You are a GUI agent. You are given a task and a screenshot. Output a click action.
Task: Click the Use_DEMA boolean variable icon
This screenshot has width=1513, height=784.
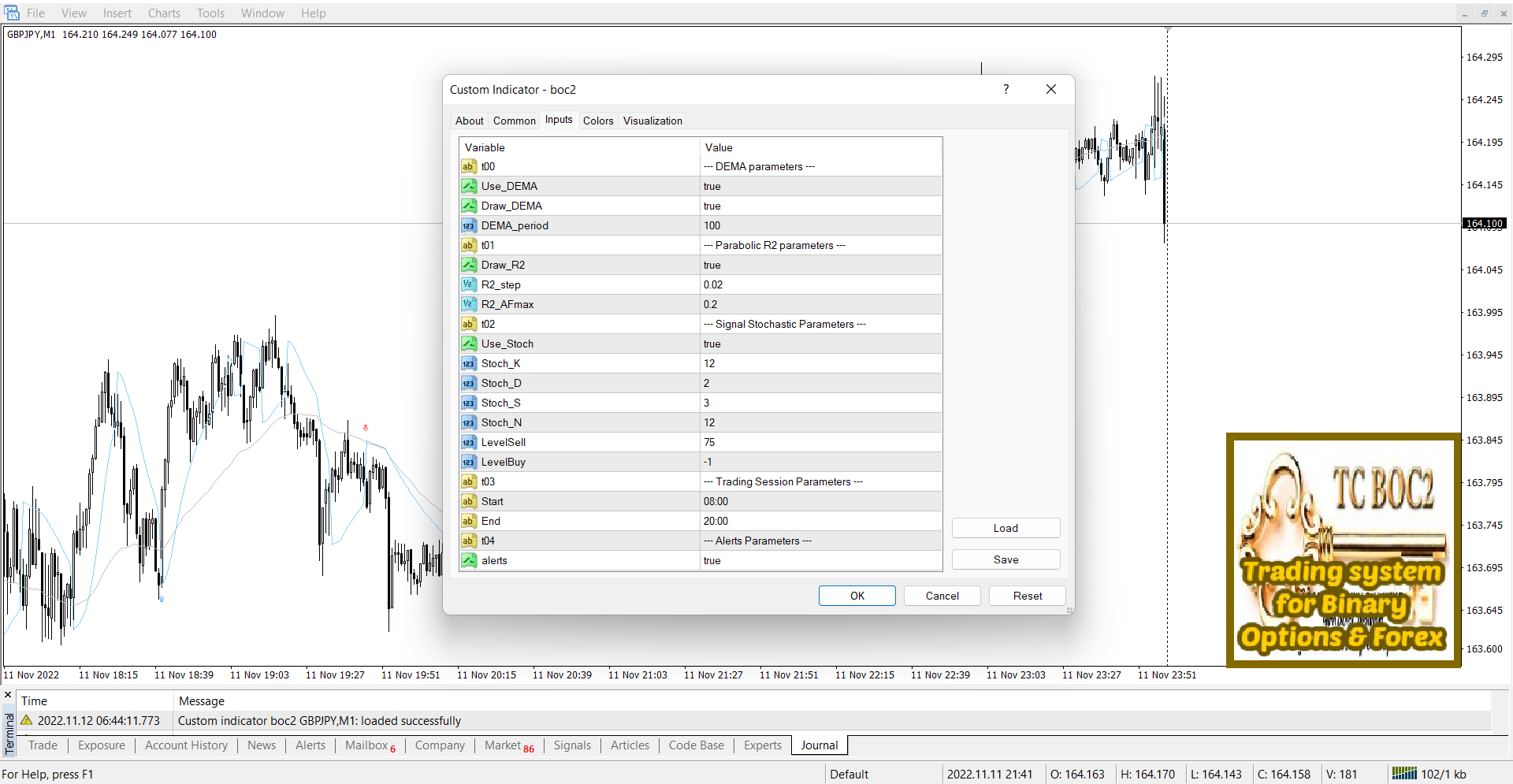coord(469,187)
